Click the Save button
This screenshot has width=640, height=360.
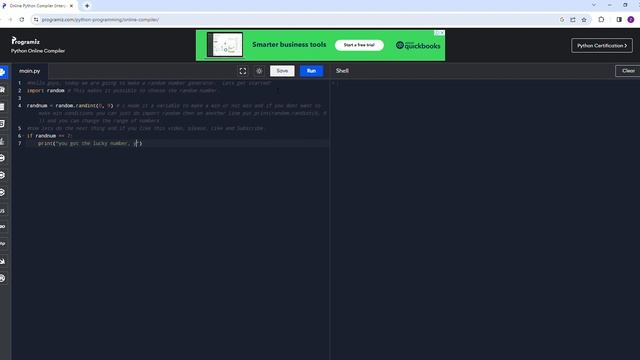click(282, 71)
